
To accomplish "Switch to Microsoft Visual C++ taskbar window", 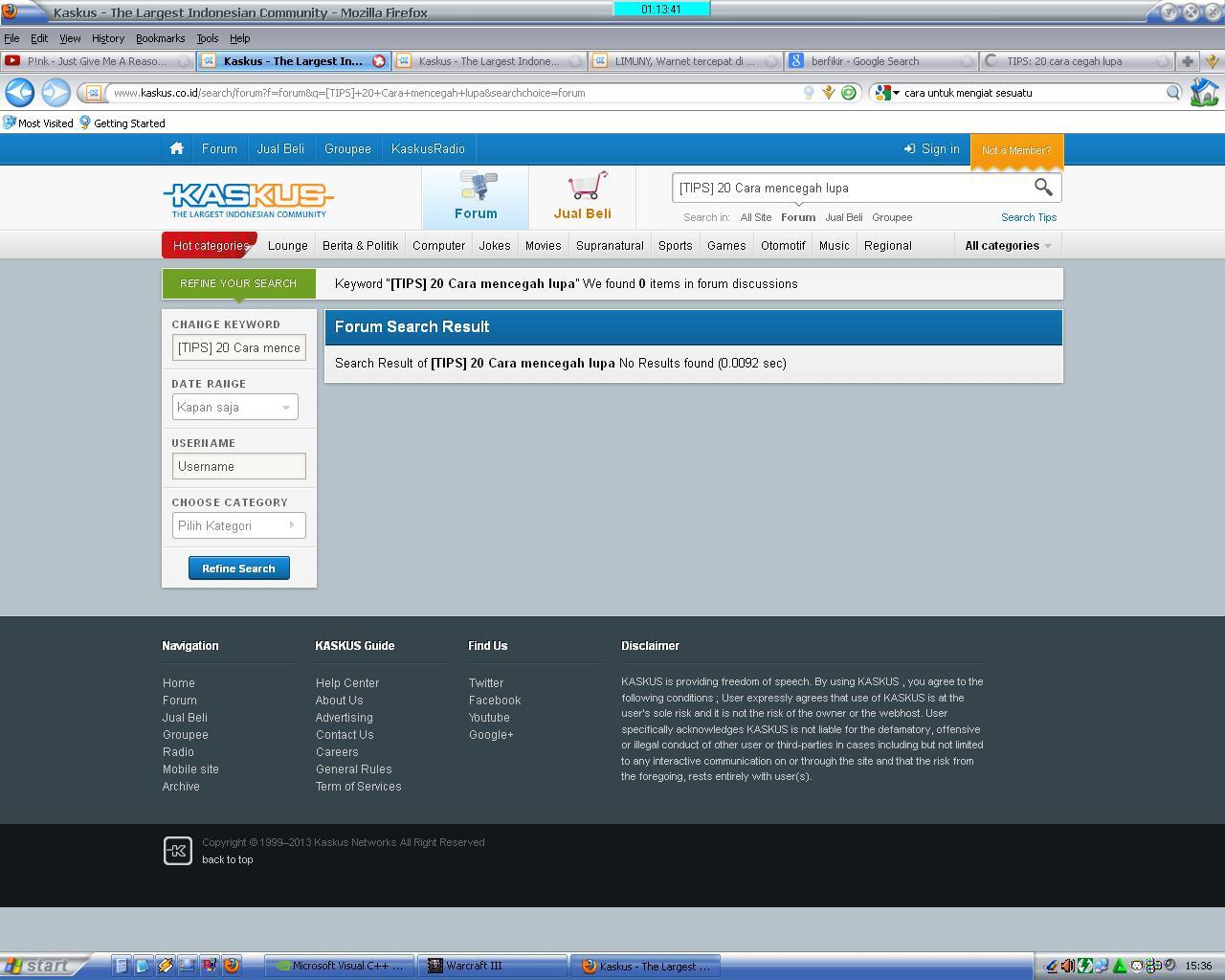I will [341, 966].
